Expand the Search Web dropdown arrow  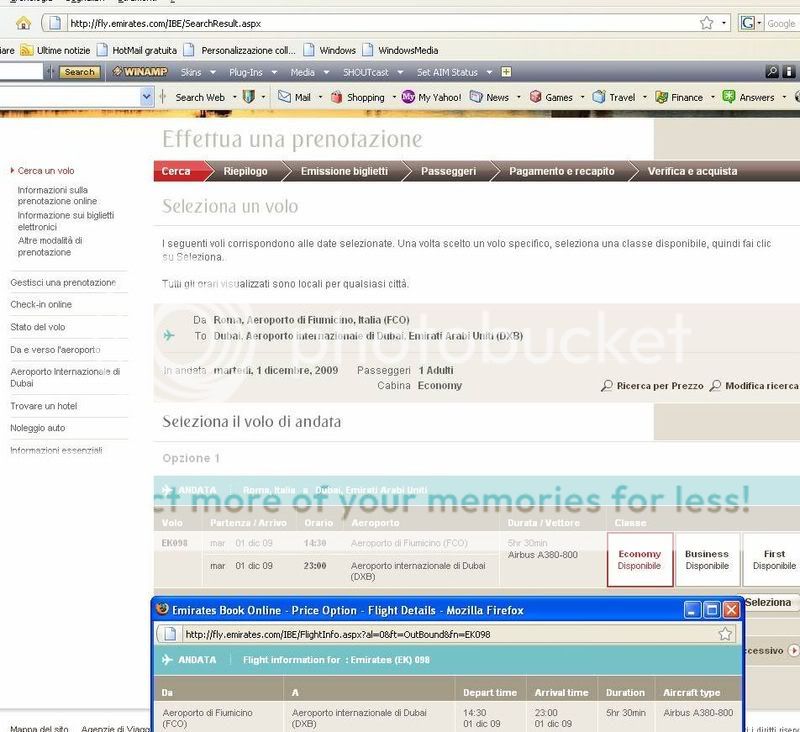tap(236, 97)
